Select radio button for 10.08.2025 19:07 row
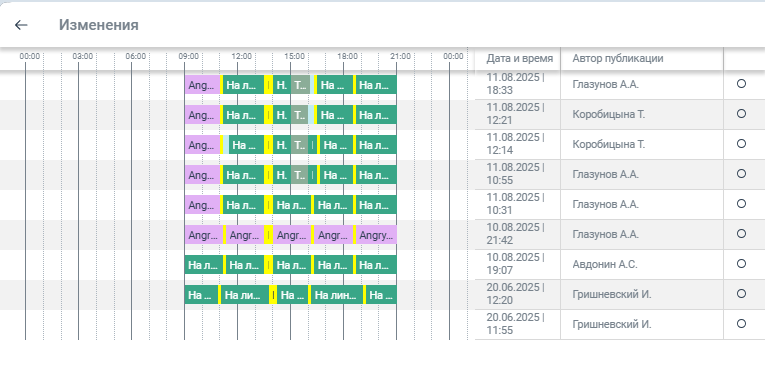Image resolution: width=765 pixels, height=371 pixels. 741,264
